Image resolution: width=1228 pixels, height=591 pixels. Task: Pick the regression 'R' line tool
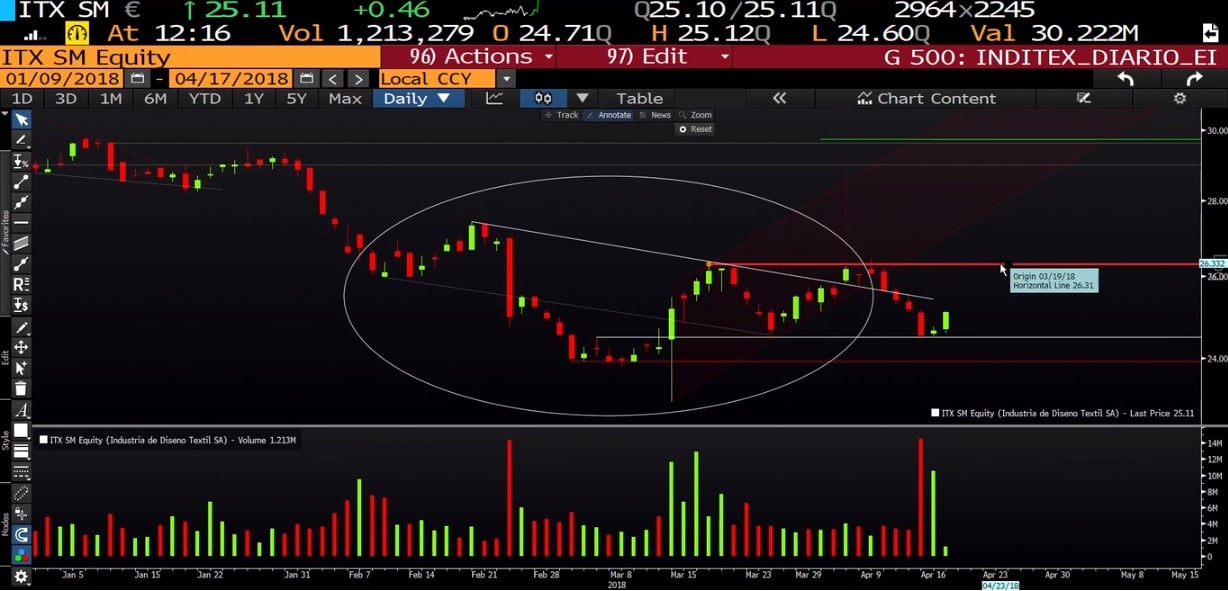coord(21,285)
